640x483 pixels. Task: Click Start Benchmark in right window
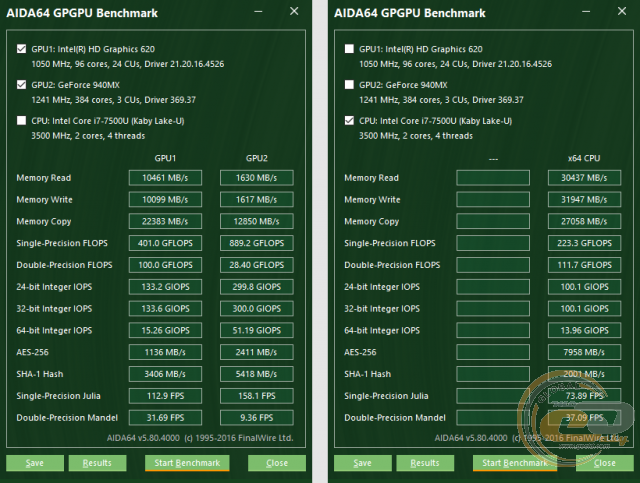point(515,463)
